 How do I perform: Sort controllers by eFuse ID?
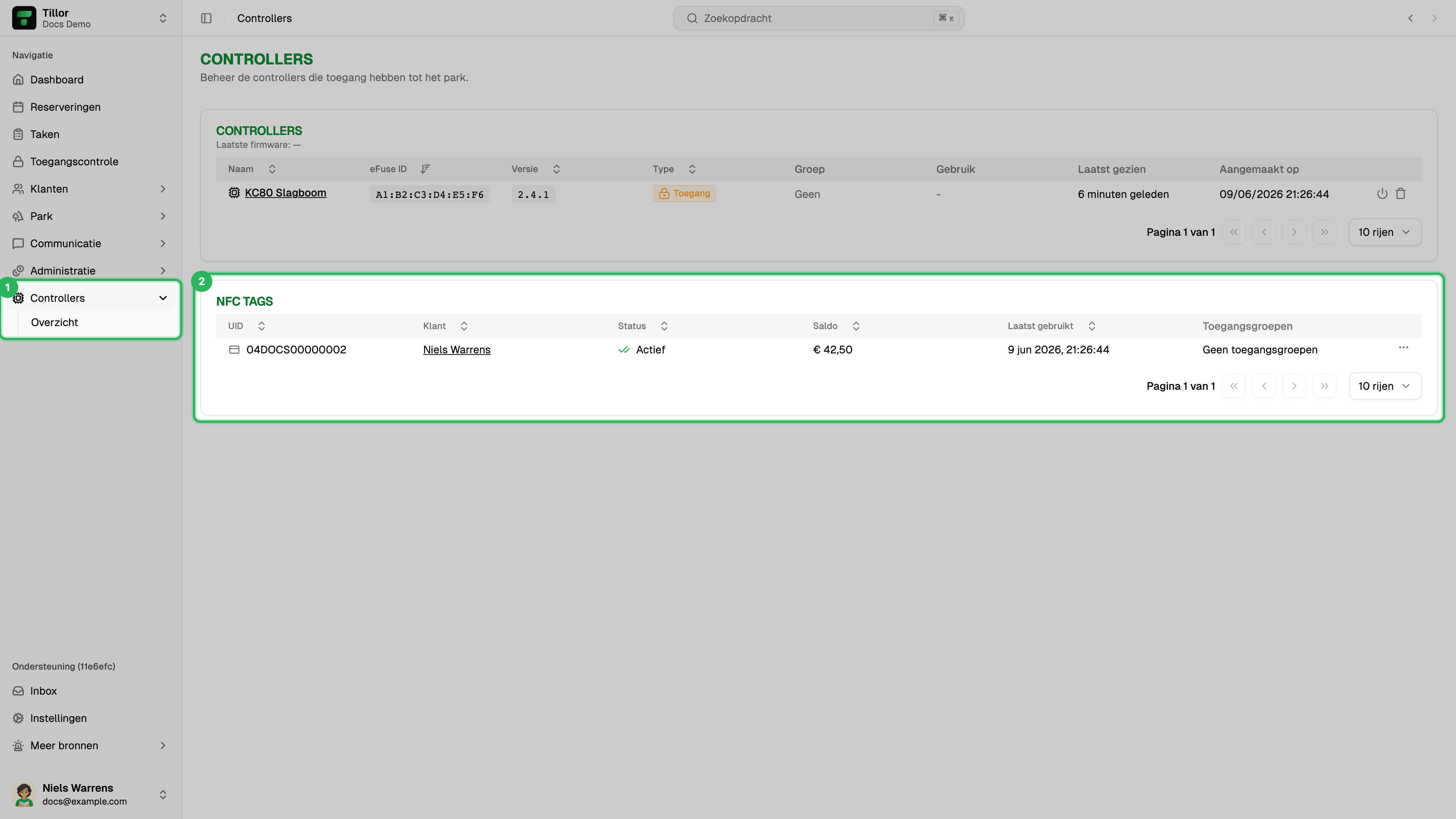(x=400, y=169)
